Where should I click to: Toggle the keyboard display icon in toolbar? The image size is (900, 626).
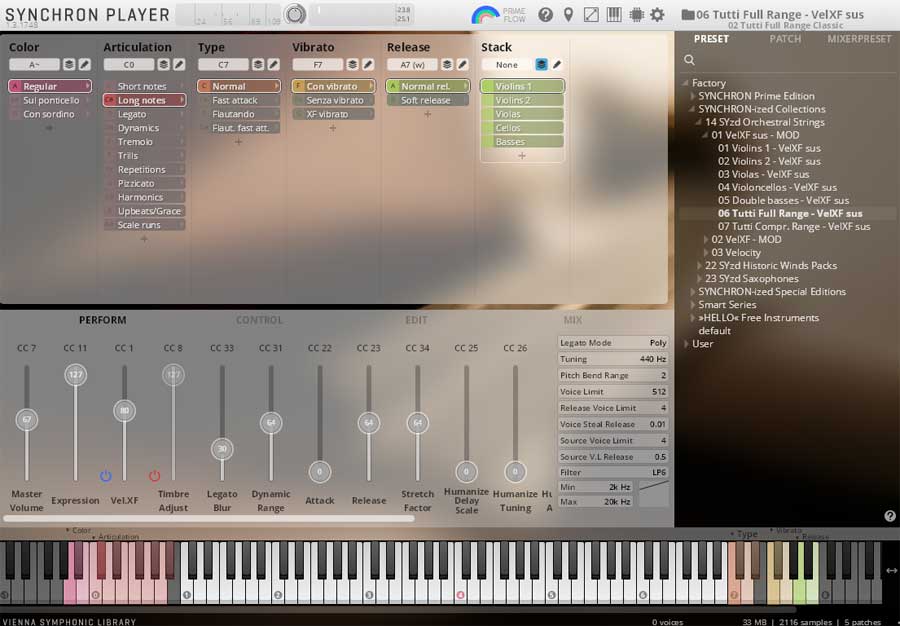click(x=614, y=14)
